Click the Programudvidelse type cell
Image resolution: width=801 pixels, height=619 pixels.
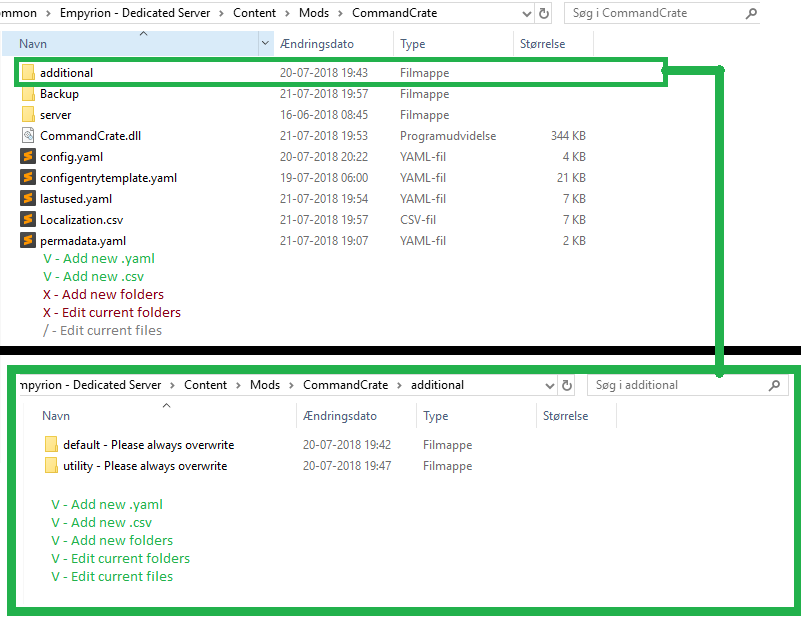point(448,136)
